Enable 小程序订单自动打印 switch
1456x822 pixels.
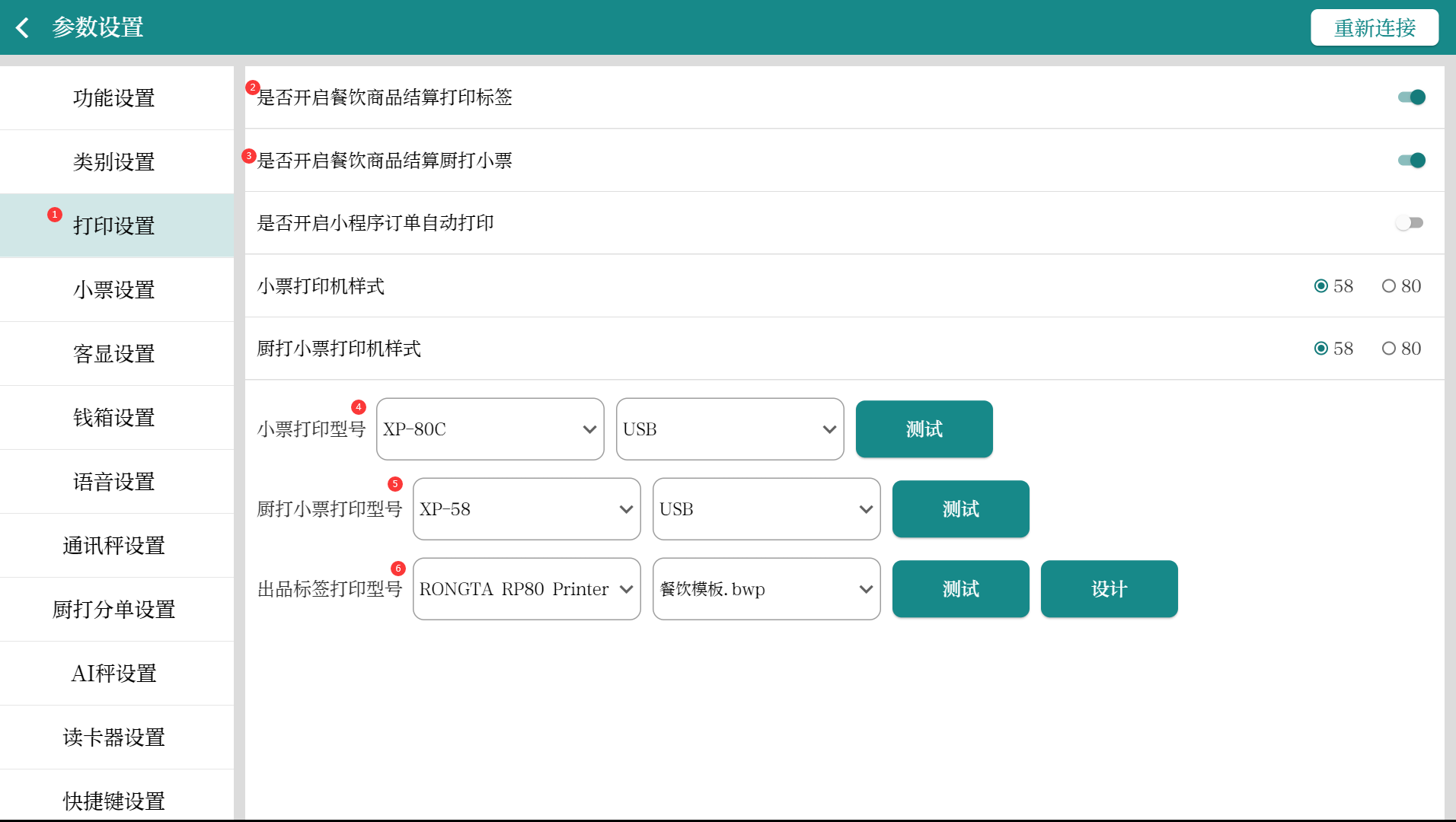click(x=1410, y=223)
